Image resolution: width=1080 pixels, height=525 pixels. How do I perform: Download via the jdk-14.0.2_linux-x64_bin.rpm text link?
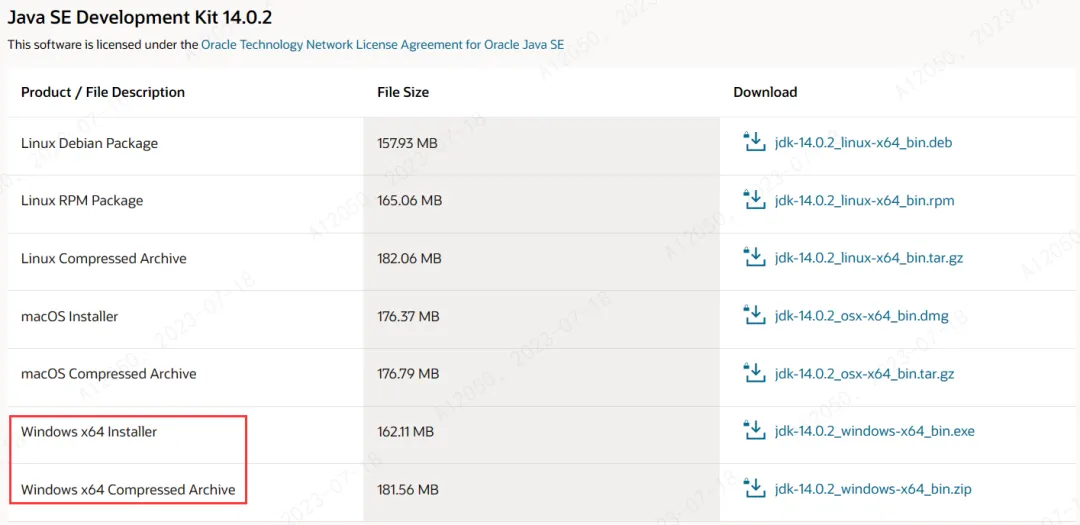click(864, 201)
